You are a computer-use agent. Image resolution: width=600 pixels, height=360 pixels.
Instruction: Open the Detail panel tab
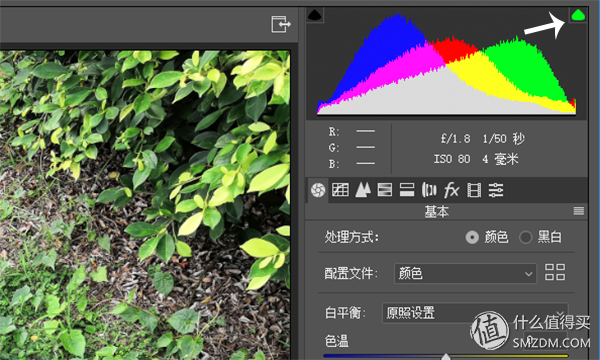tap(363, 190)
